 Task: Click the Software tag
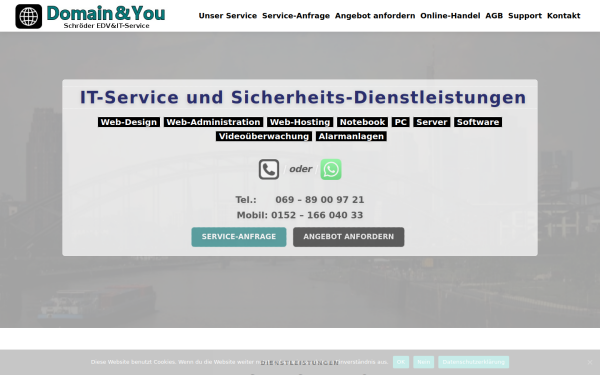coord(478,122)
